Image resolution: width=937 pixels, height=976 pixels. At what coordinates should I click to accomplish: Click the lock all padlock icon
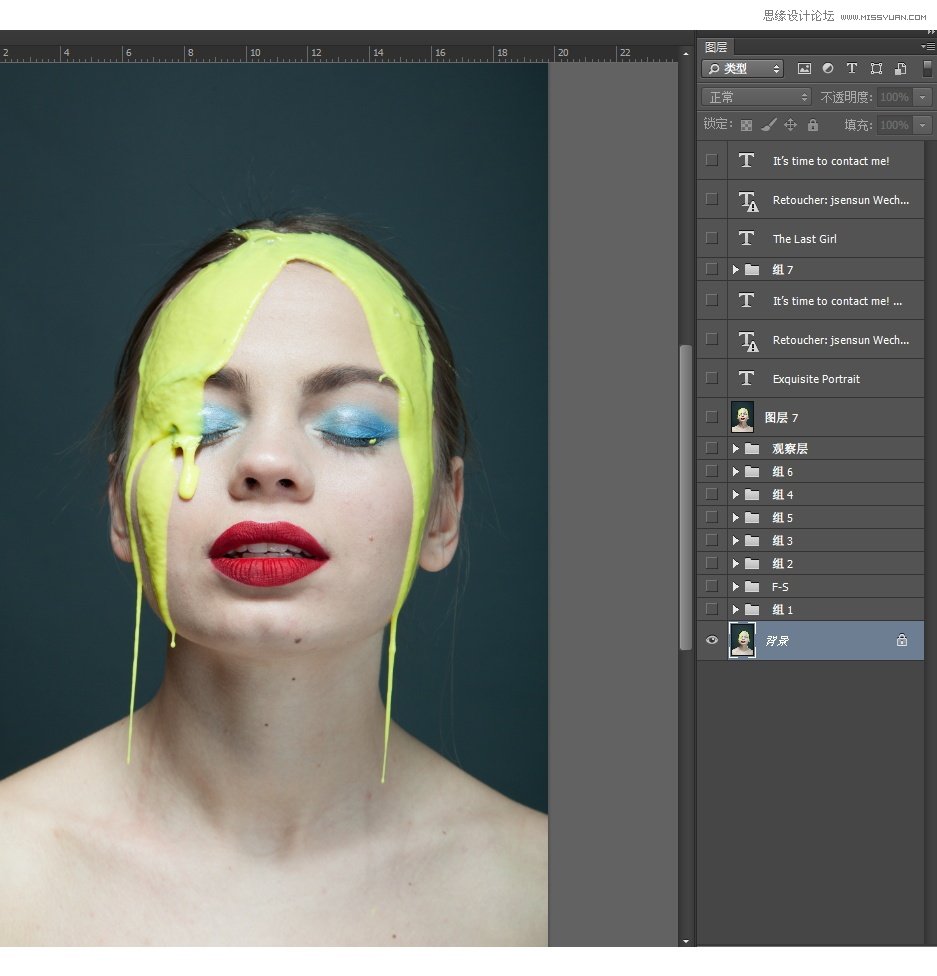pyautogui.click(x=812, y=125)
